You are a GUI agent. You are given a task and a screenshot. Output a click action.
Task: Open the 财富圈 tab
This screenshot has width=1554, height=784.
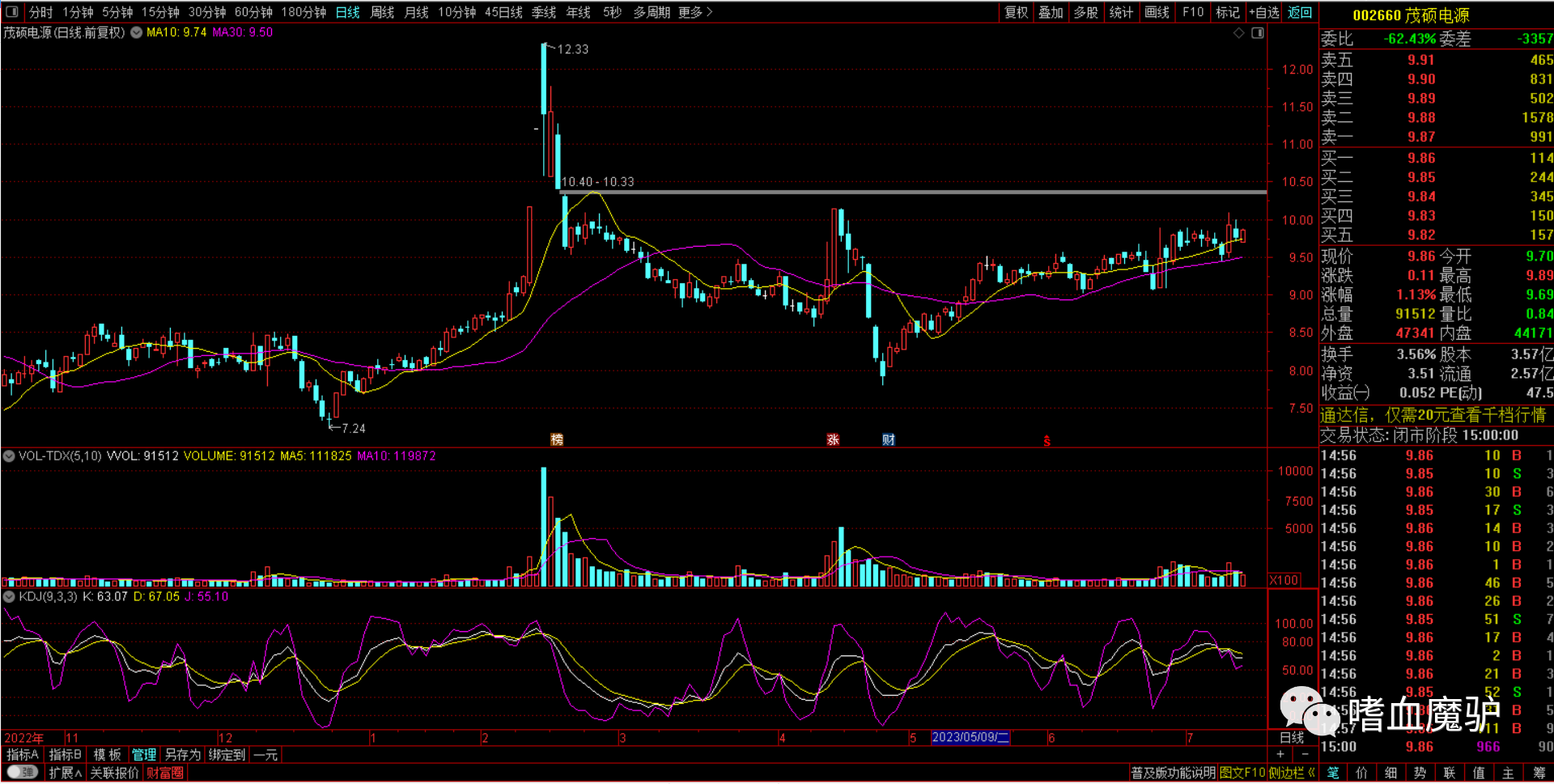[164, 773]
